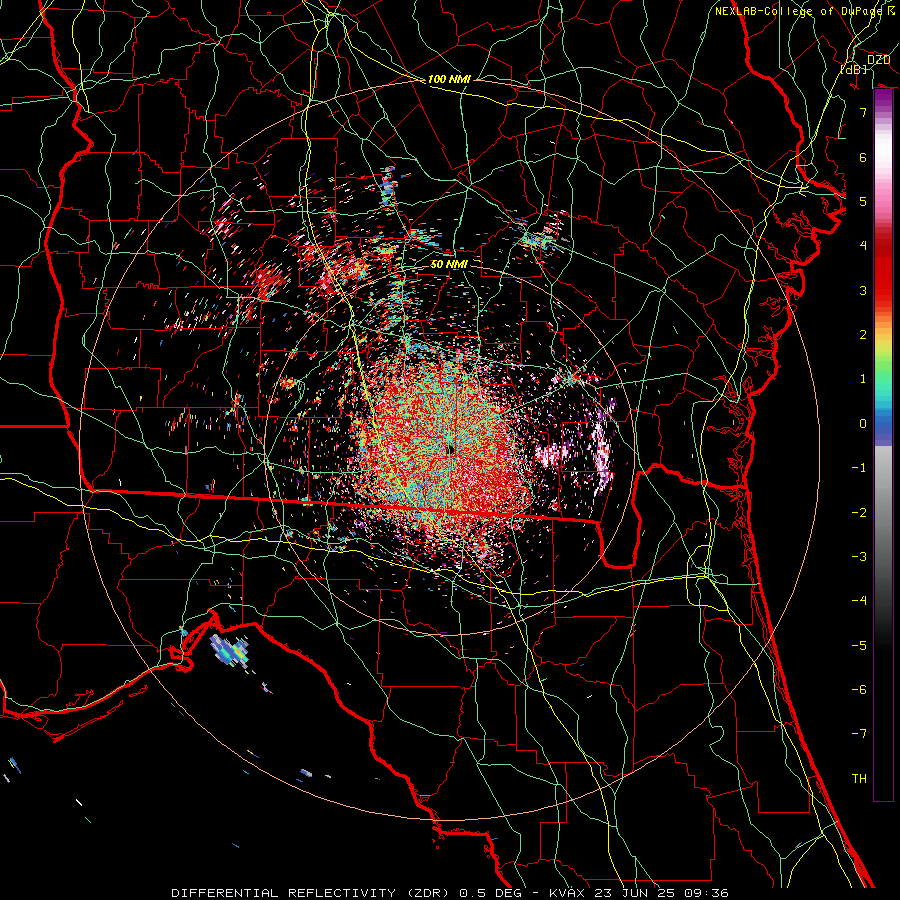This screenshot has width=900, height=900.
Task: Click the [dB] units label
Action: pyautogui.click(x=854, y=69)
